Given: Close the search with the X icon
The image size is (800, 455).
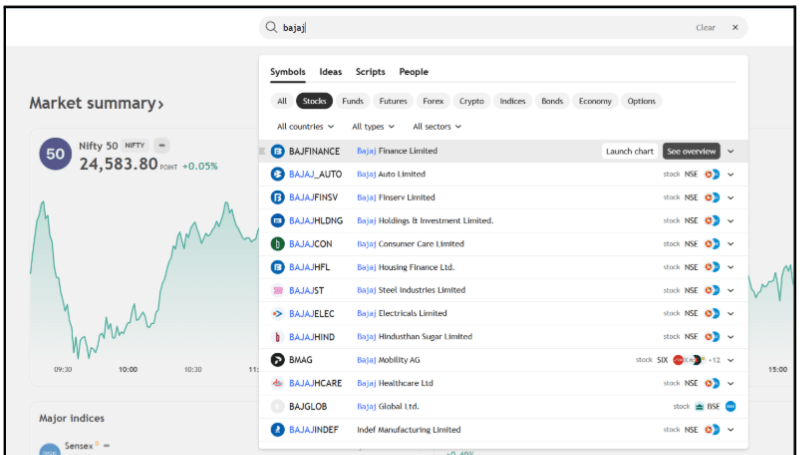Looking at the screenshot, I should pyautogui.click(x=735, y=27).
